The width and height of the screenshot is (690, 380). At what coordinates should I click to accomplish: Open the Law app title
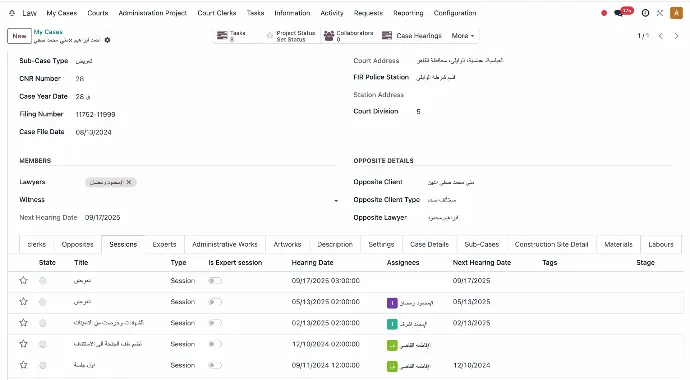[29, 13]
